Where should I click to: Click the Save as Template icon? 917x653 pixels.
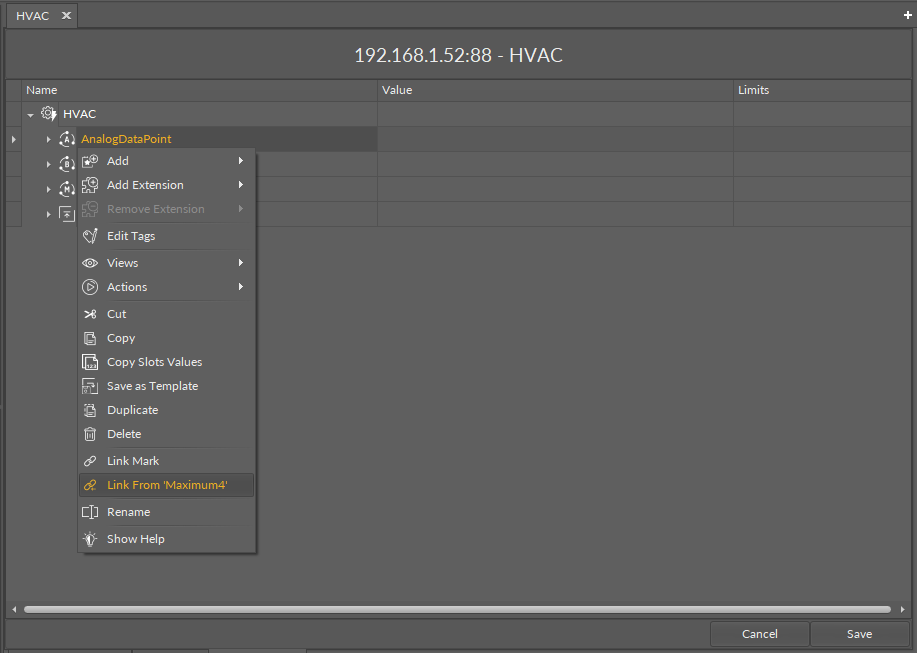(x=90, y=386)
